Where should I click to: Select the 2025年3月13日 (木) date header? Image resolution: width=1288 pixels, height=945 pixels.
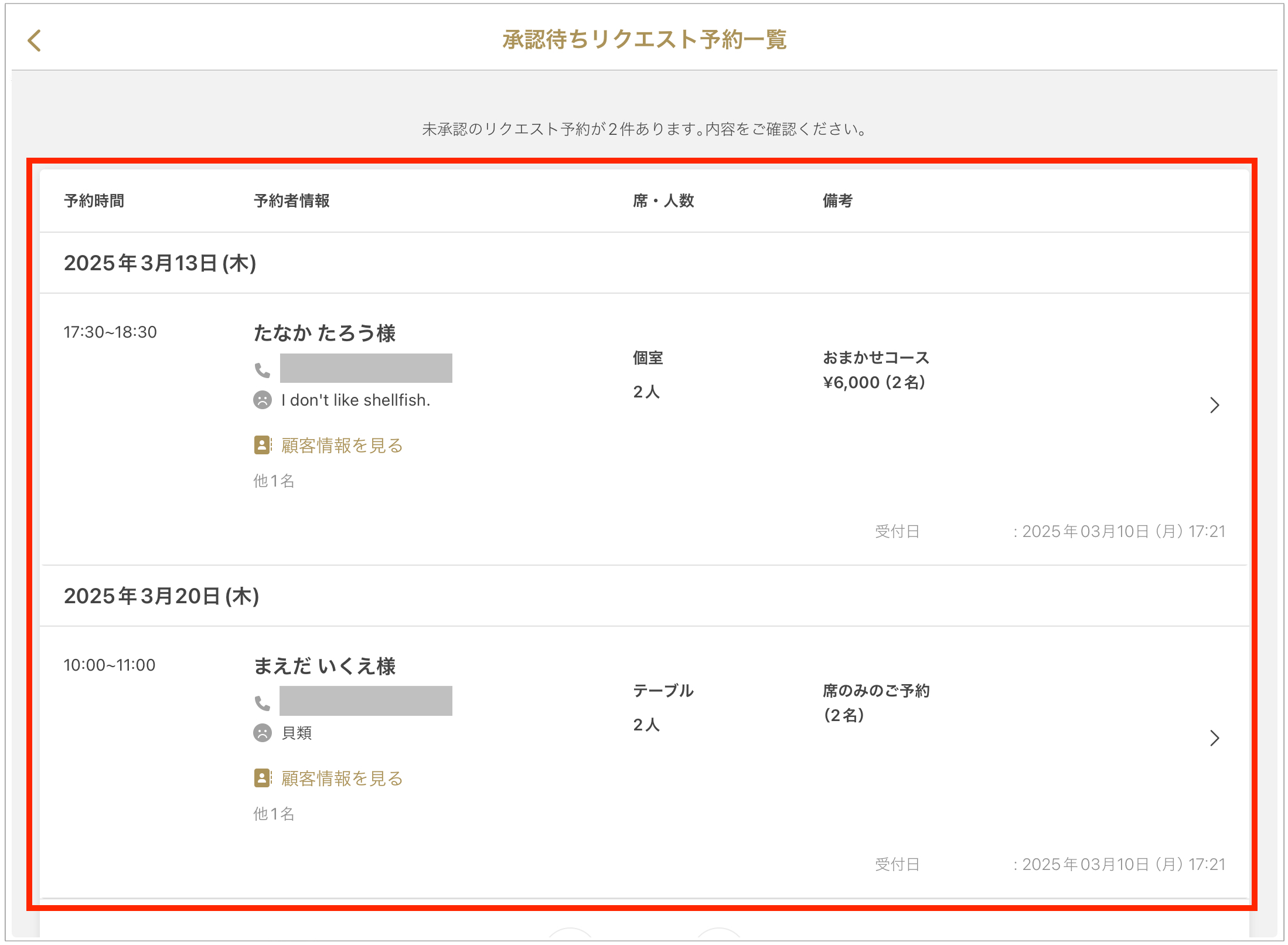(160, 263)
